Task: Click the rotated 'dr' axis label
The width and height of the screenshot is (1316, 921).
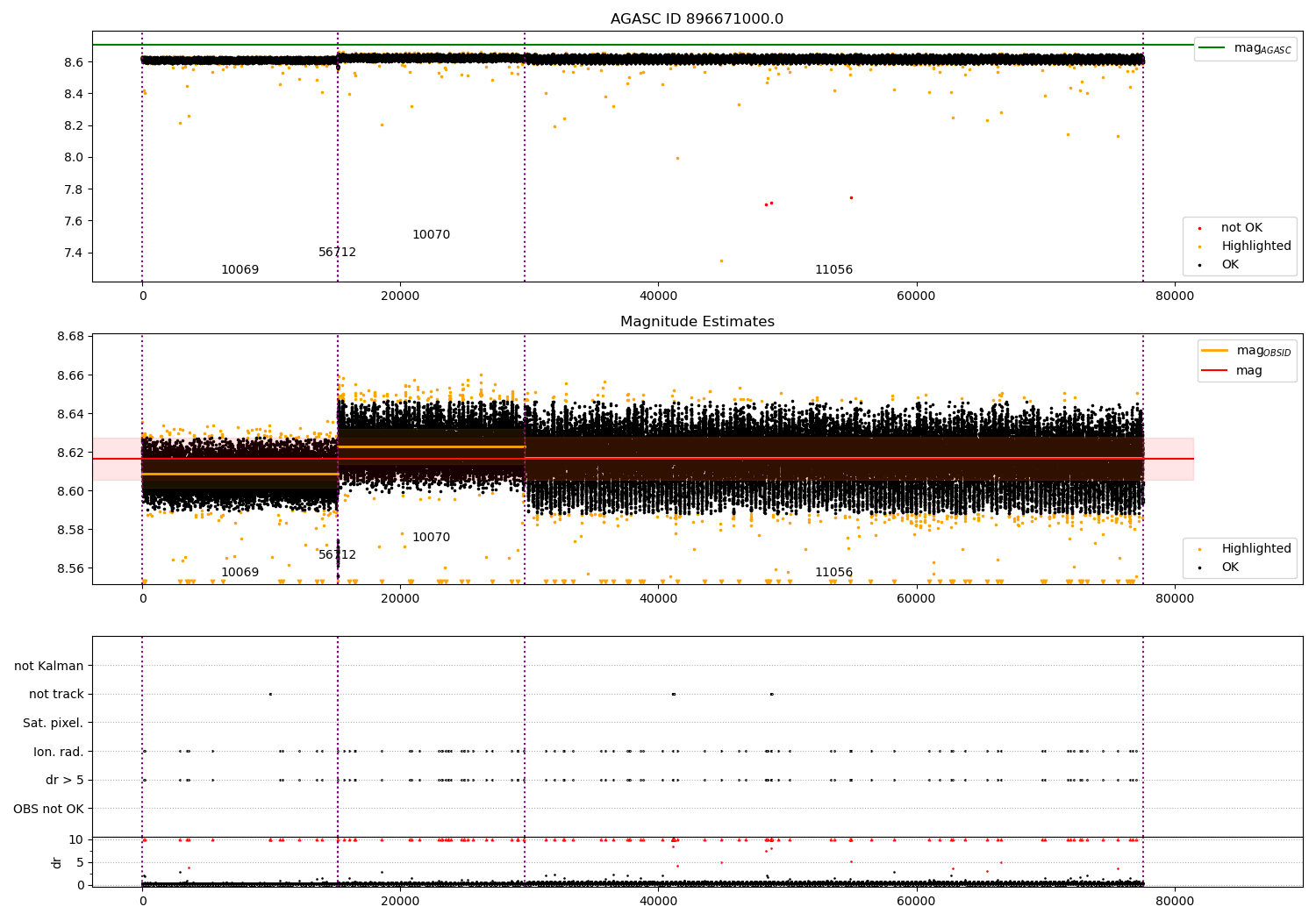Action: [57, 862]
